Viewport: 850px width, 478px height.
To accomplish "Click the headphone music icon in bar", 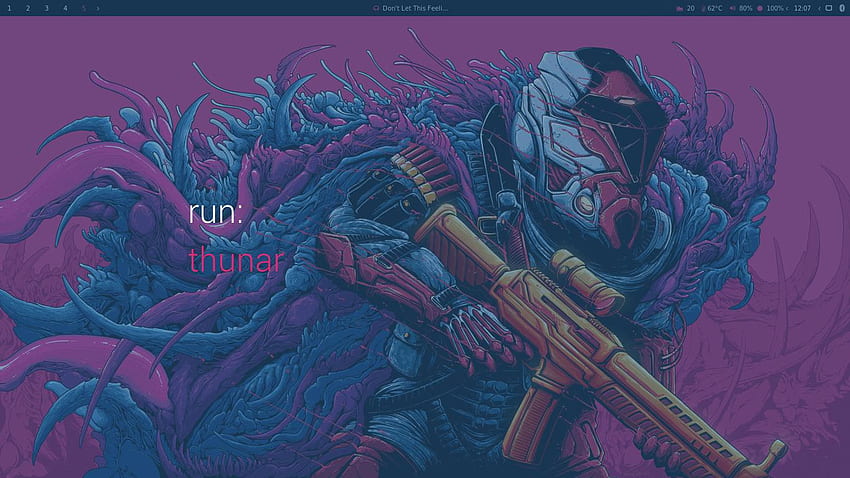I will click(x=376, y=8).
